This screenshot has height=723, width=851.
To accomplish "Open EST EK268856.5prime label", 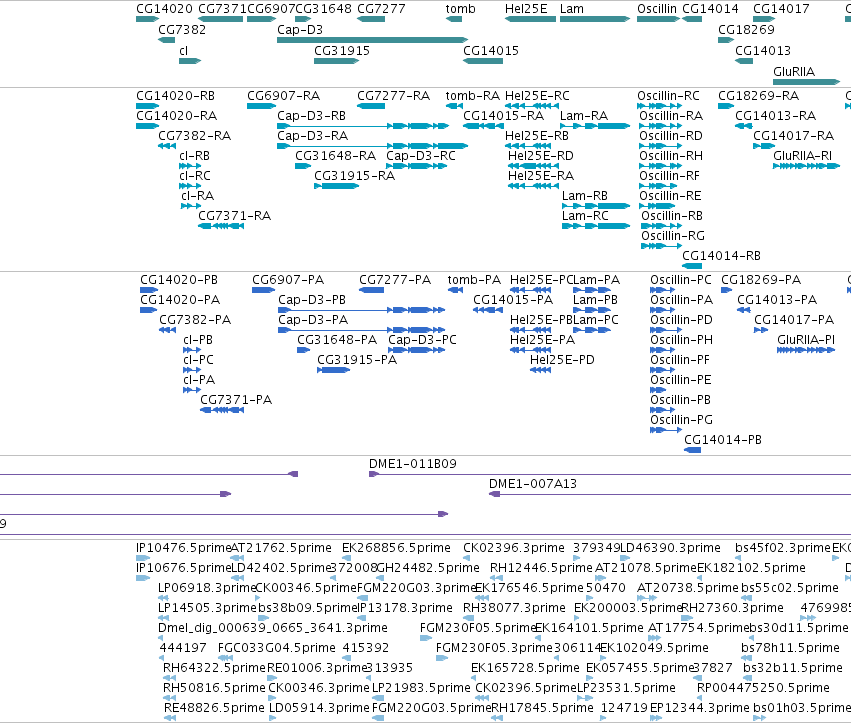I will (396, 548).
